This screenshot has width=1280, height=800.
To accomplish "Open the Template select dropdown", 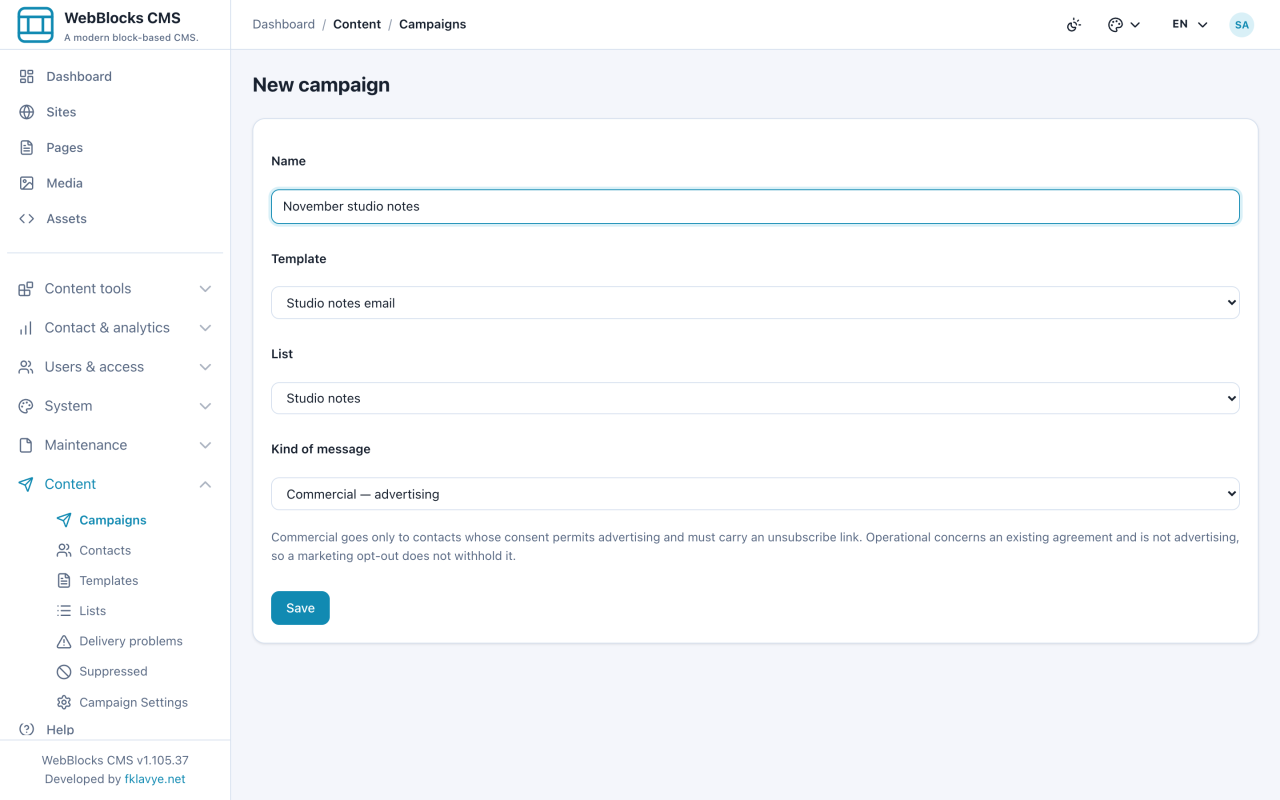I will click(x=755, y=303).
